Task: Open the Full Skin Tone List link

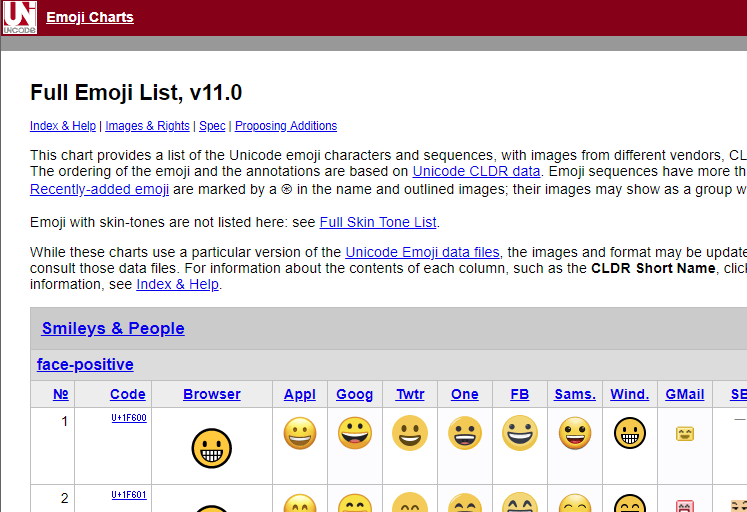Action: pyautogui.click(x=378, y=222)
